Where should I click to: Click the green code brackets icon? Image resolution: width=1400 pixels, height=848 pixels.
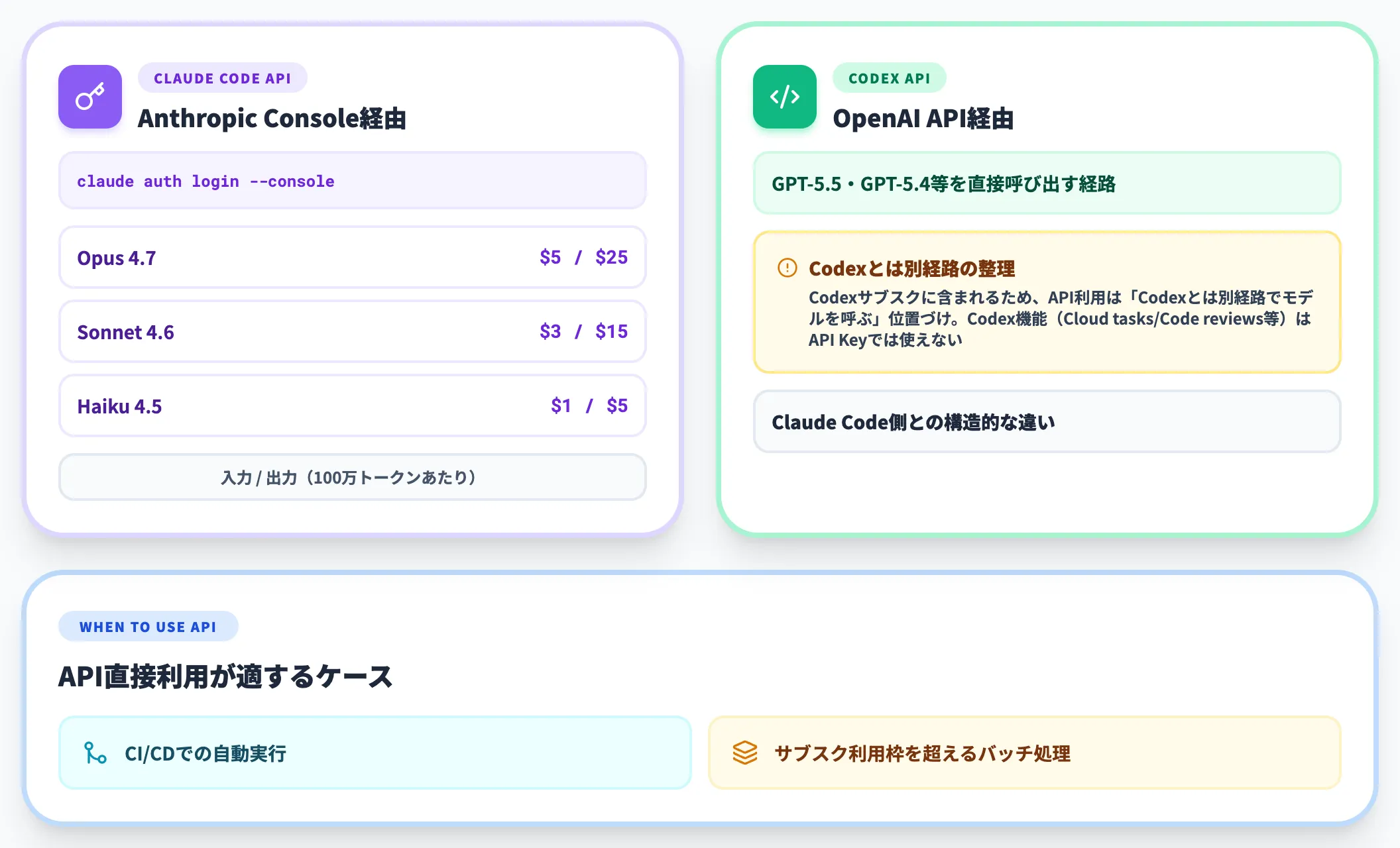point(785,97)
